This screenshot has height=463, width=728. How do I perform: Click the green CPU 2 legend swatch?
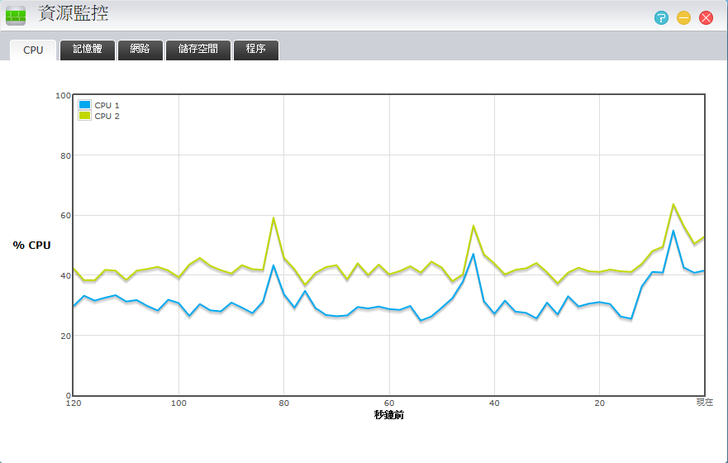click(x=84, y=116)
